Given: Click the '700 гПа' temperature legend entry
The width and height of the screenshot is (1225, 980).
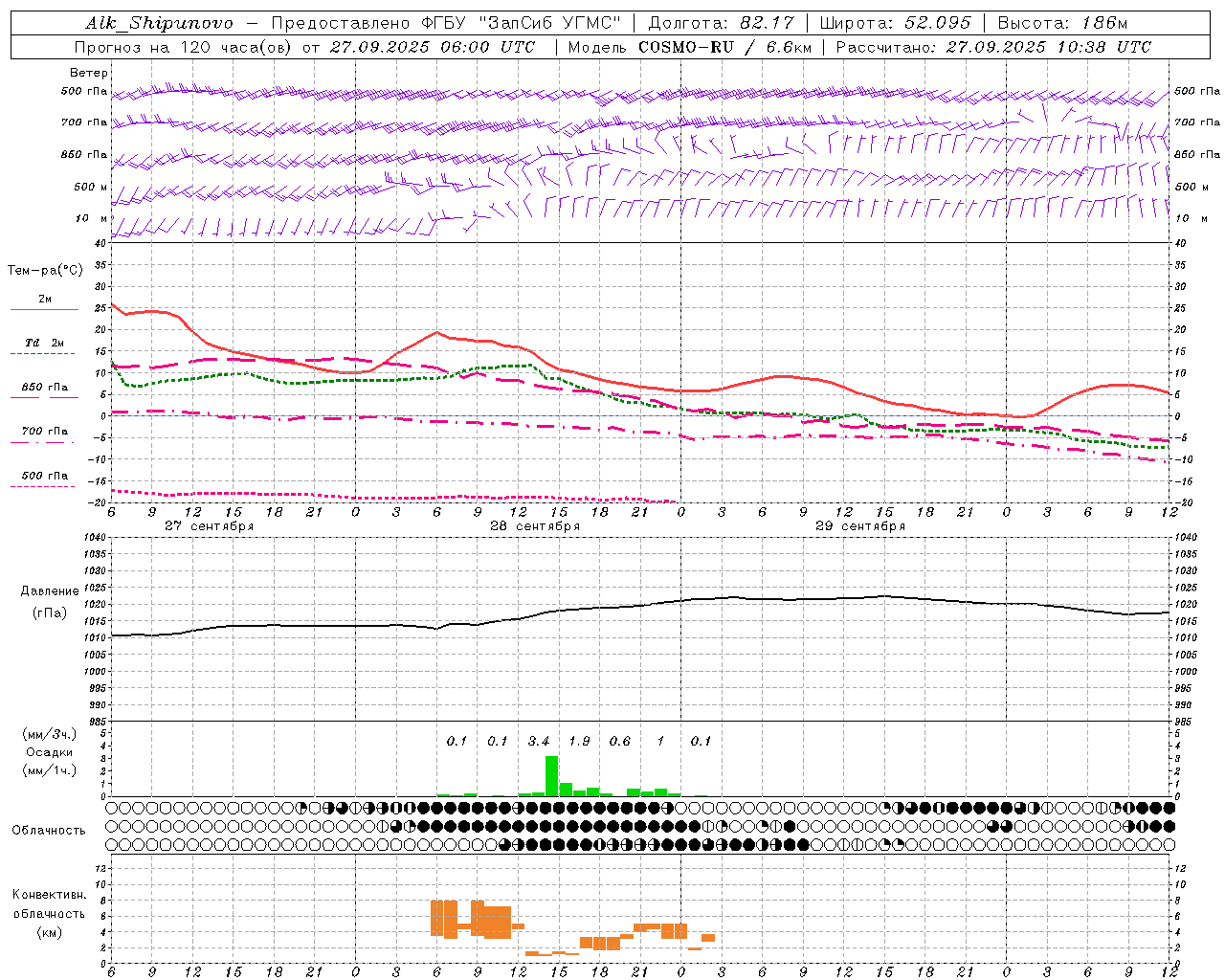Looking at the screenshot, I should 45,432.
